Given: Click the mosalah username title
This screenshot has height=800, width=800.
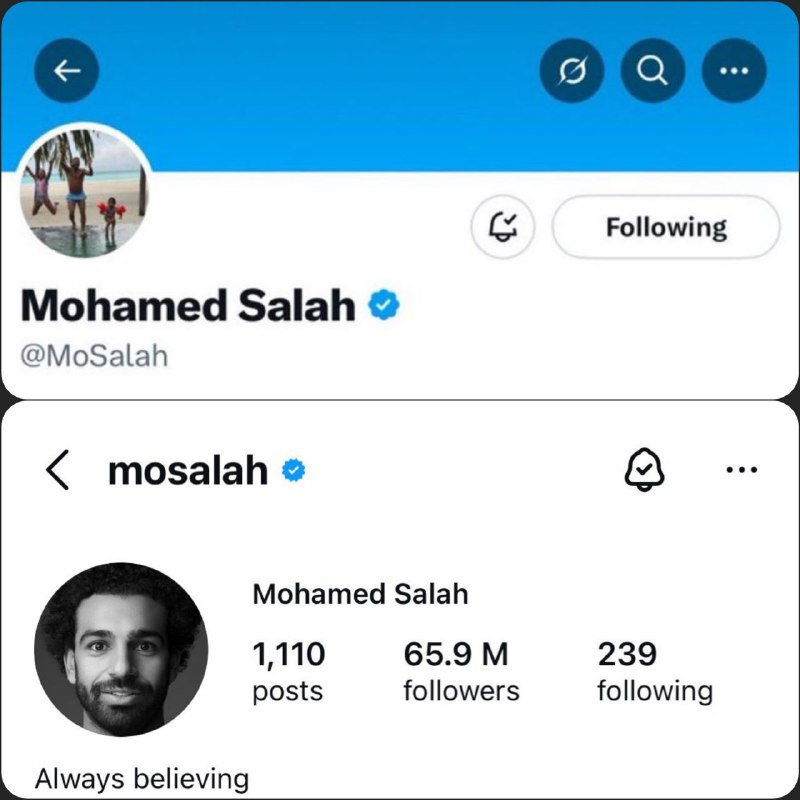Looking at the screenshot, I should [188, 470].
